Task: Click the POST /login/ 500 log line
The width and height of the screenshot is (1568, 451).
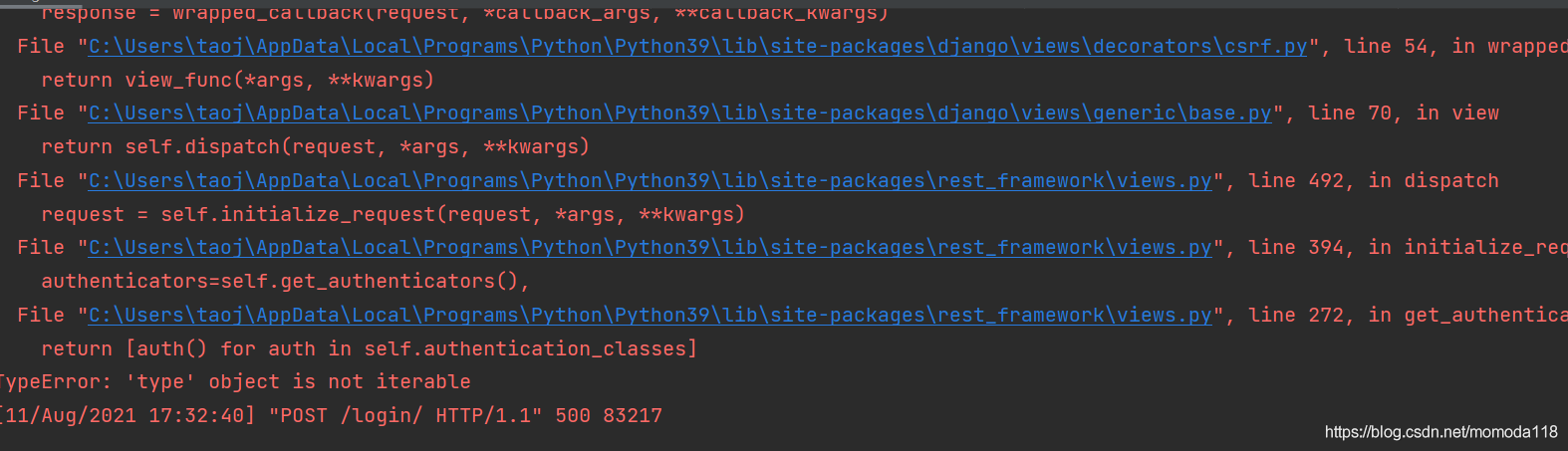Action: pyautogui.click(x=331, y=416)
